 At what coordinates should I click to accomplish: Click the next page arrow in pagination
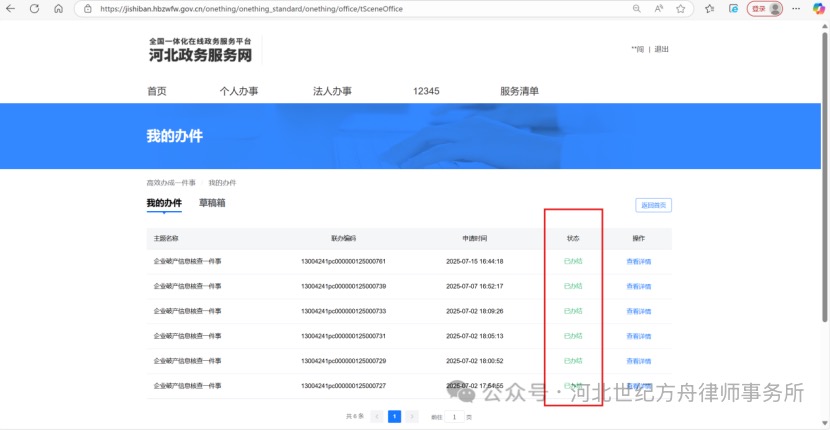click(x=412, y=416)
